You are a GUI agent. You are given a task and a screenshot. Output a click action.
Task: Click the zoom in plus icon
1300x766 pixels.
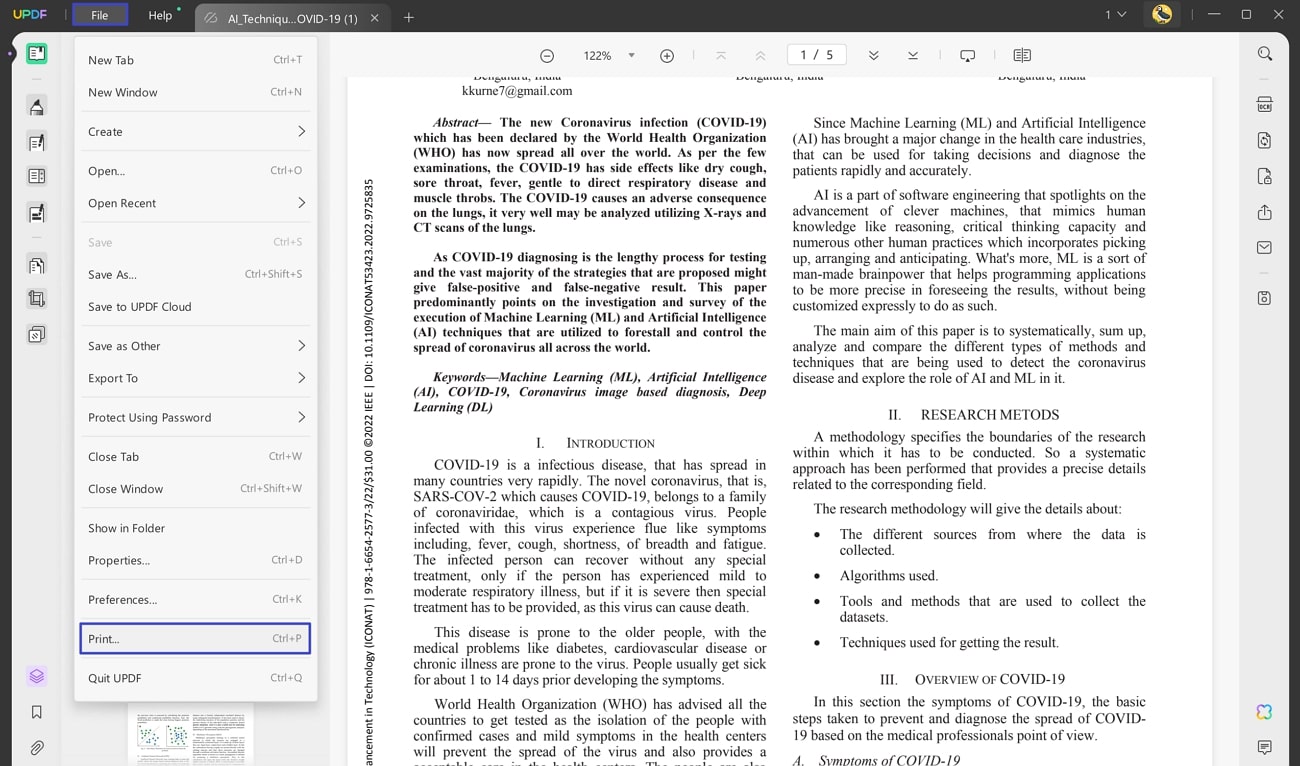(x=667, y=56)
